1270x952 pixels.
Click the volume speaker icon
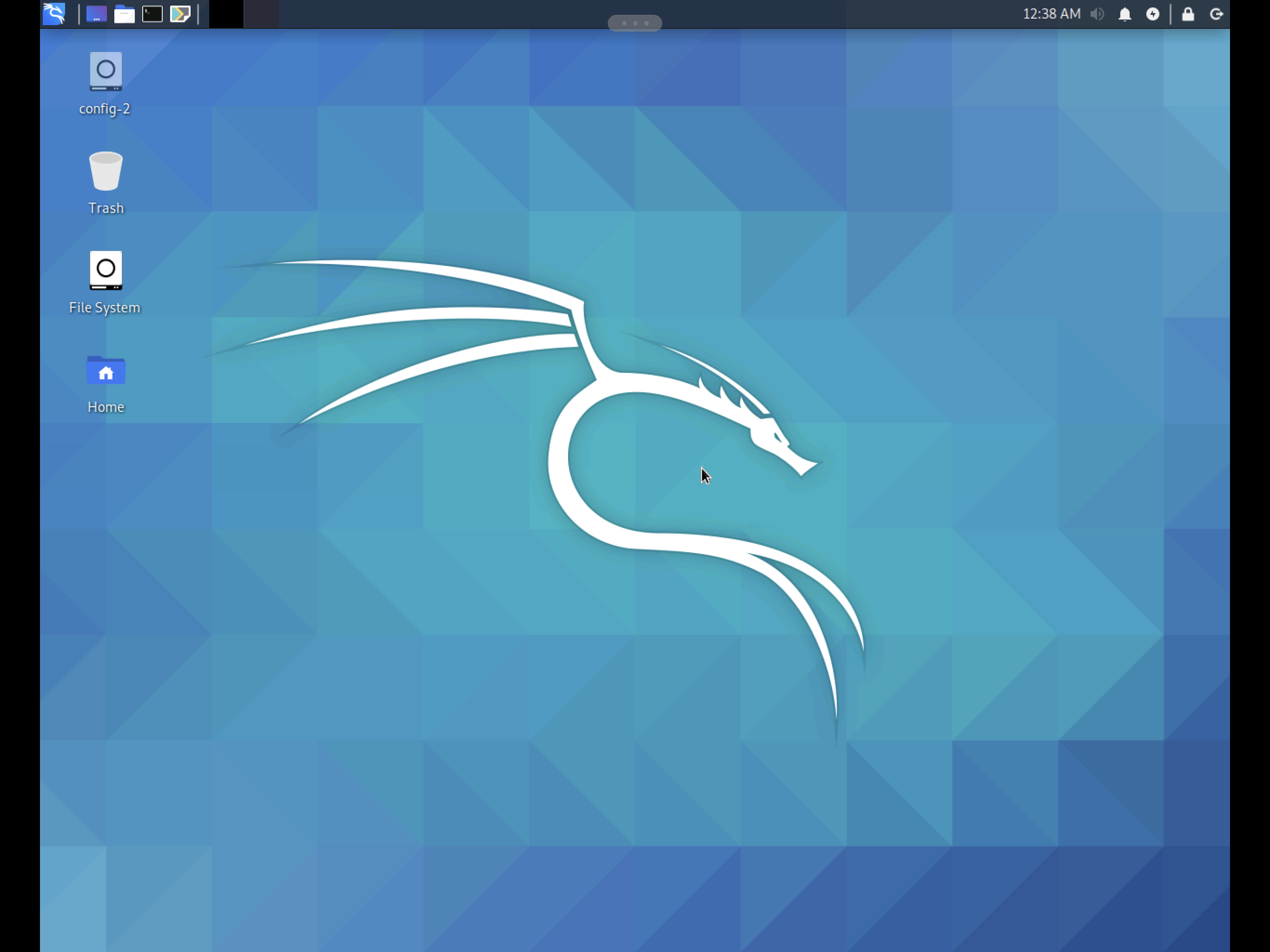[1097, 14]
